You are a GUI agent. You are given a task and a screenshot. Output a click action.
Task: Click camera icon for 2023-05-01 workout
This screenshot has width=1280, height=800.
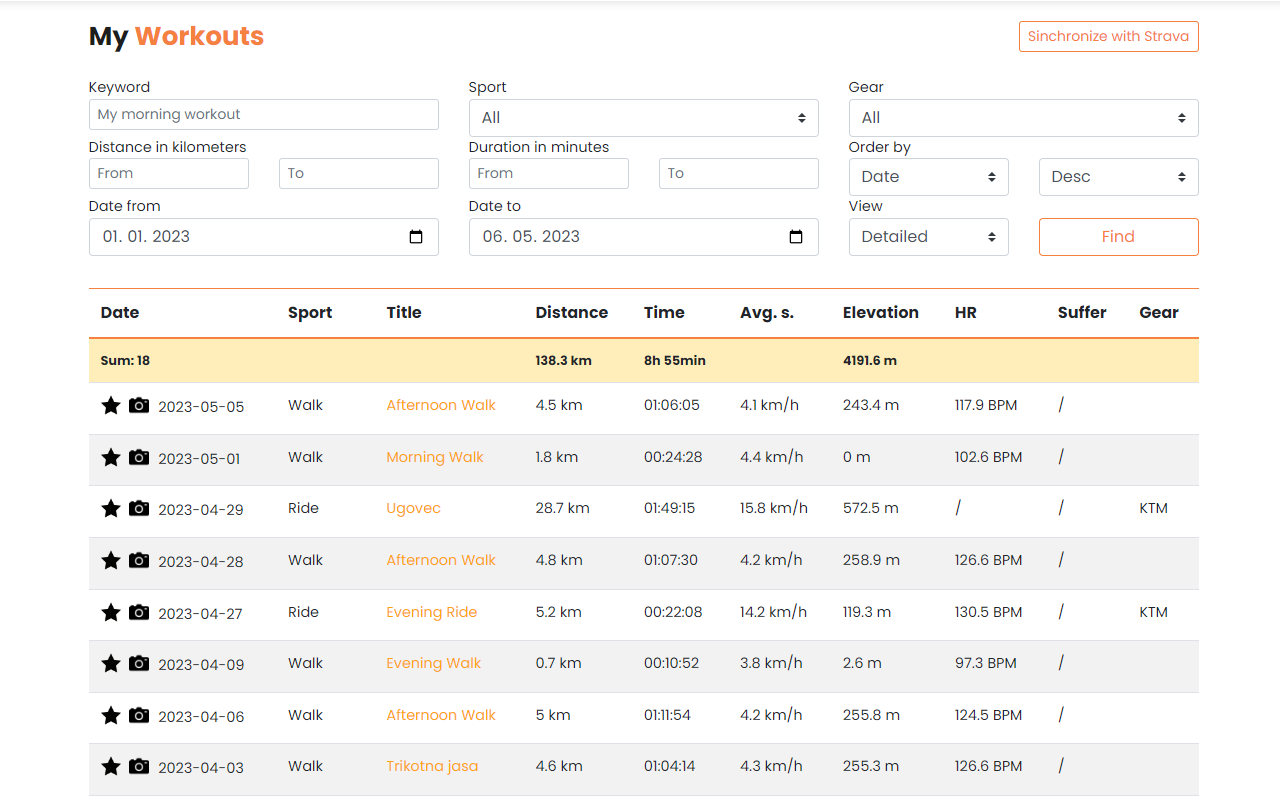139,457
